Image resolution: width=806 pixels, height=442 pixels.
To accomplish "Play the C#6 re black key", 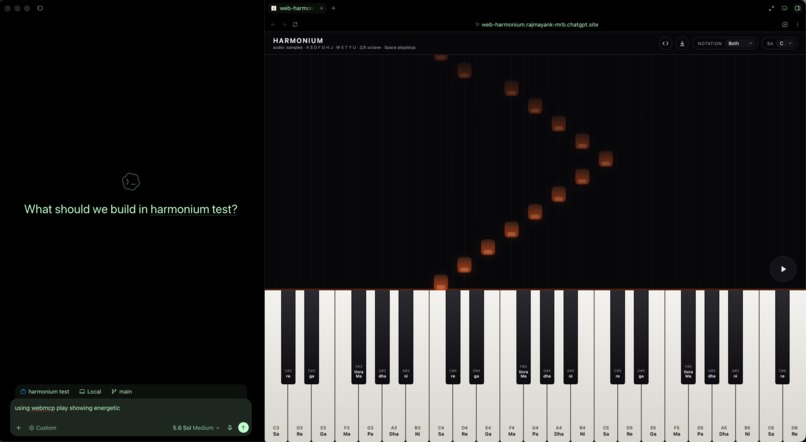I will coord(782,337).
